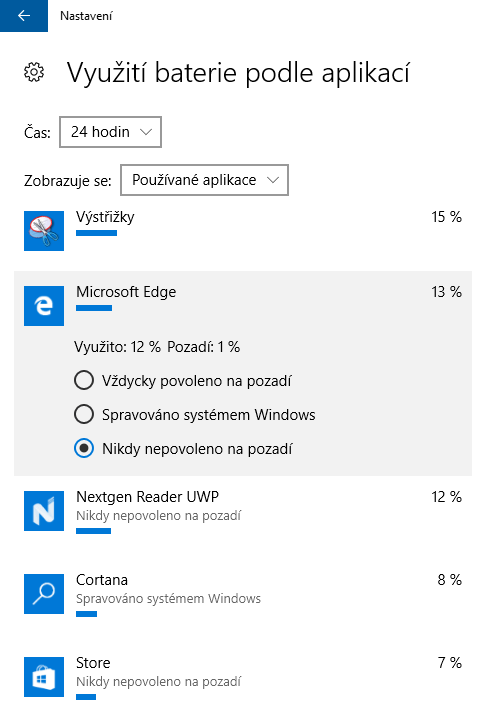Image resolution: width=487 pixels, height=725 pixels.
Task: Click the back arrow button
Action: (24, 16)
